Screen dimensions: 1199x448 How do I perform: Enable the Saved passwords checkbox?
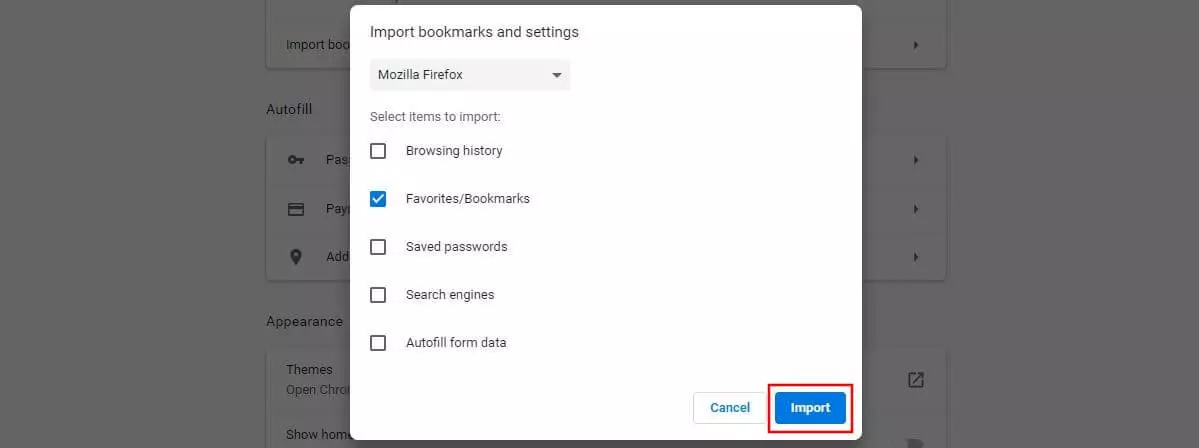[x=378, y=247]
